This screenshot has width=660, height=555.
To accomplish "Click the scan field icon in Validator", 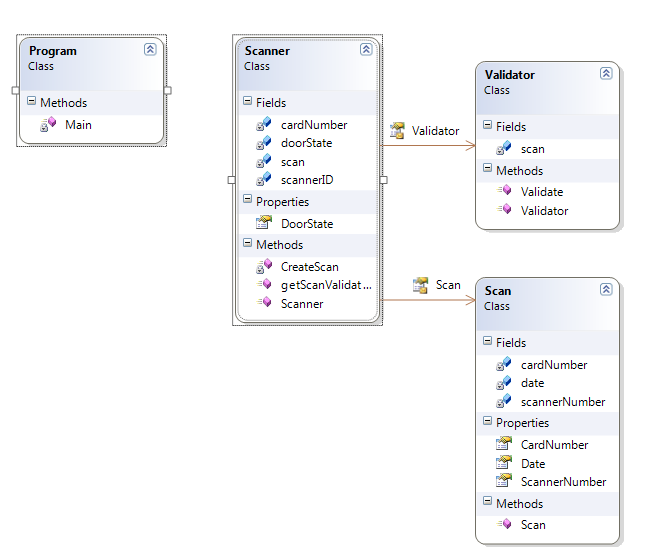I will point(503,148).
